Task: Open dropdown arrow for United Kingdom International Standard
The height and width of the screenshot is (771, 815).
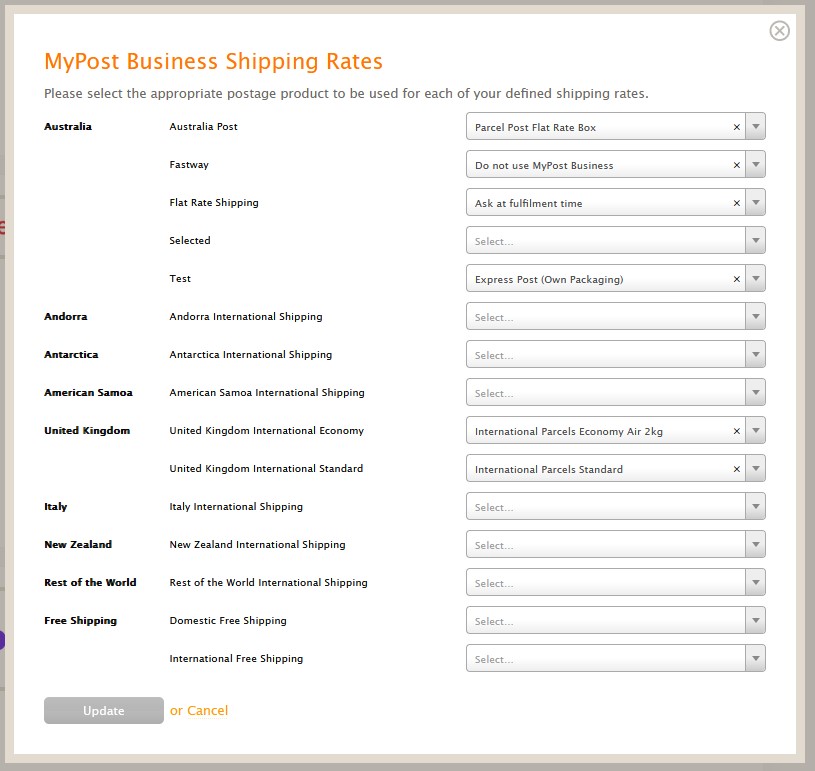Action: (755, 468)
